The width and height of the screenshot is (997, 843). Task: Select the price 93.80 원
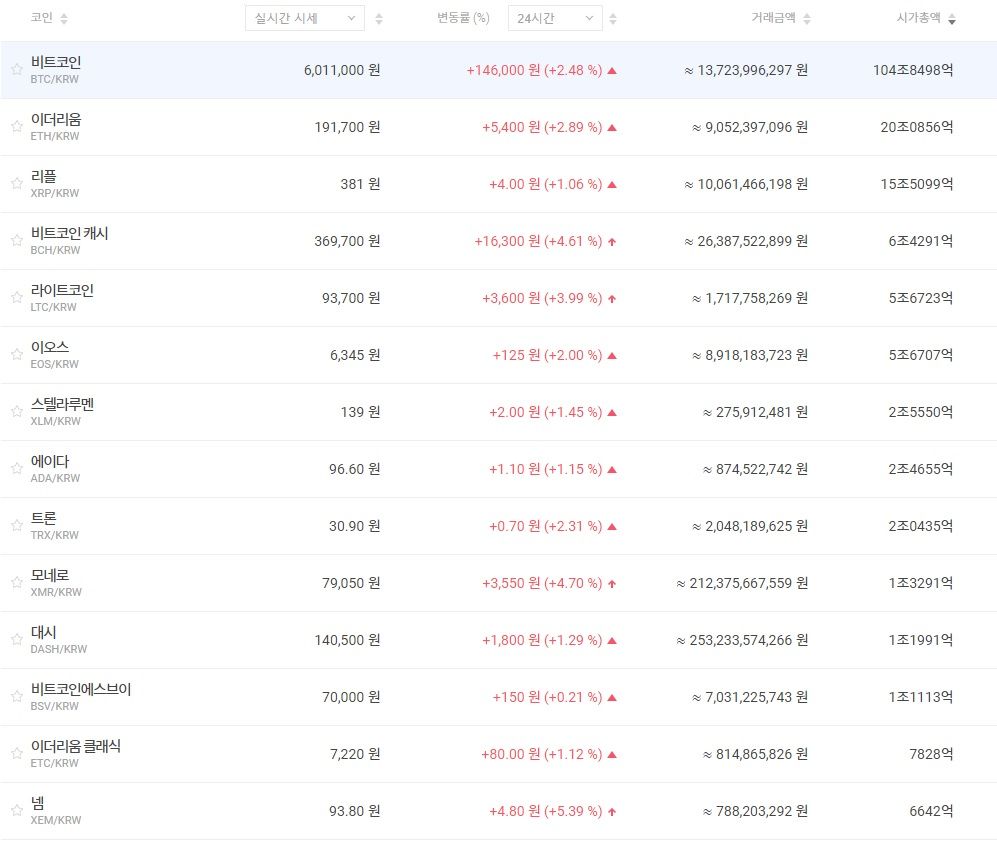click(x=354, y=811)
